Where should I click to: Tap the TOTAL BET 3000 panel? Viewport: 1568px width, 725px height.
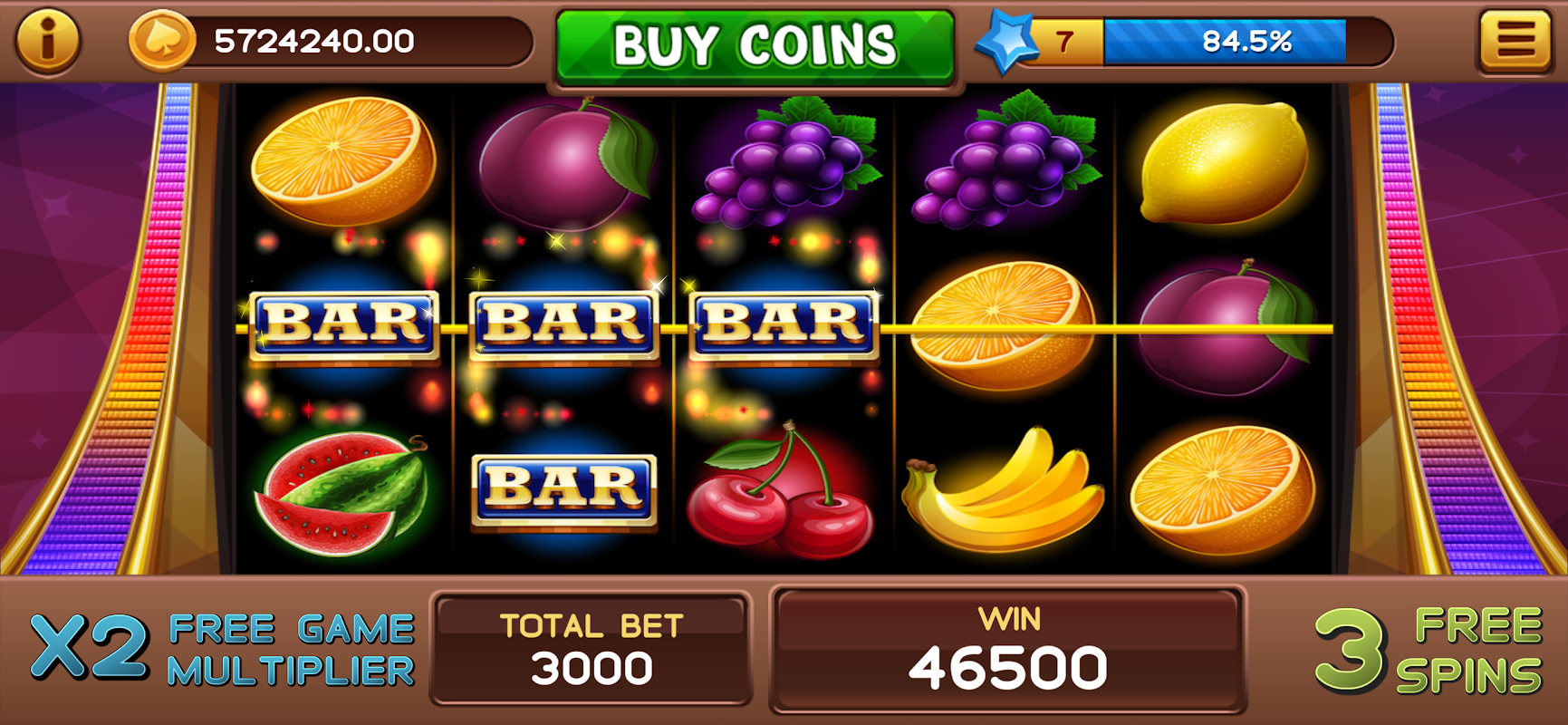click(x=591, y=648)
